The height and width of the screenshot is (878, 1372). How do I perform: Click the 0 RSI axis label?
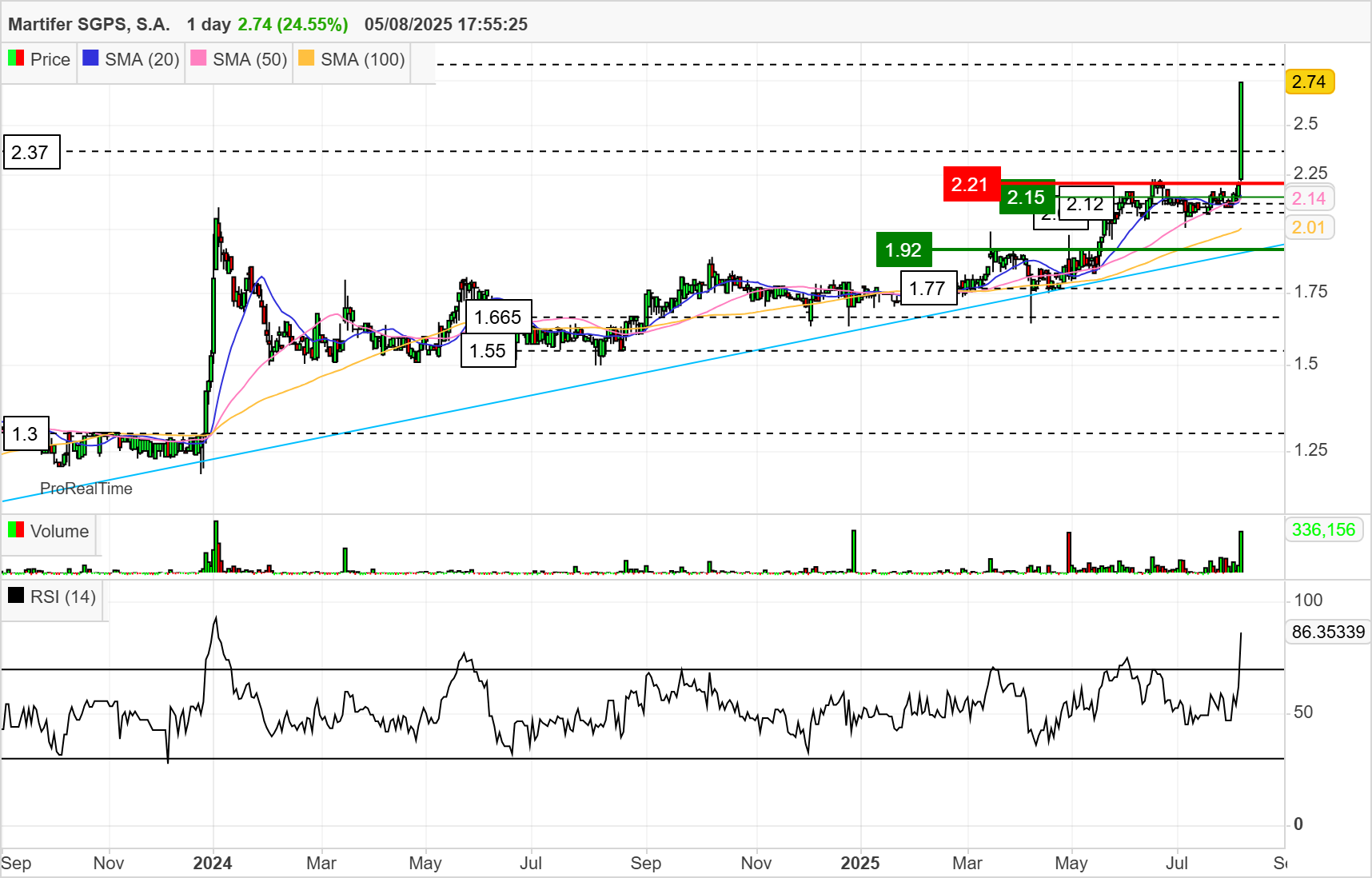1298,824
